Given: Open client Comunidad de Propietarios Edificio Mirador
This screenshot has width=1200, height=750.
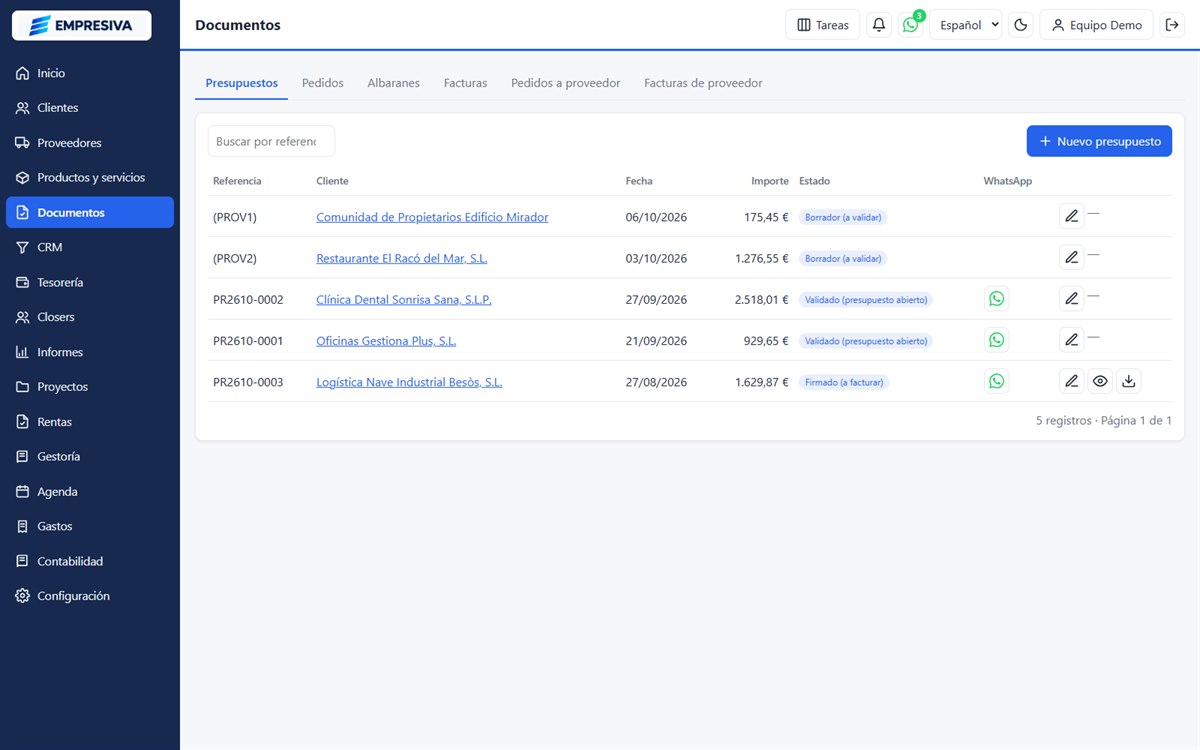Looking at the screenshot, I should pyautogui.click(x=432, y=217).
